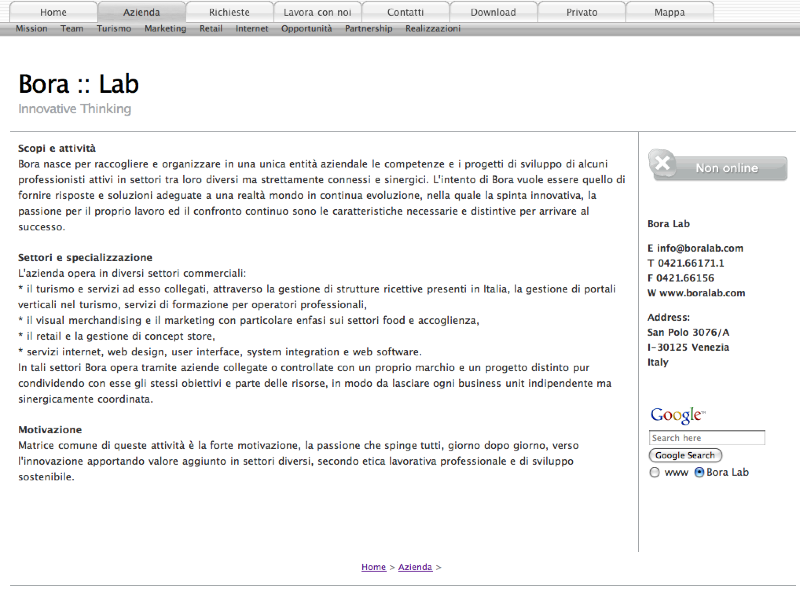Image resolution: width=800 pixels, height=596 pixels.
Task: Follow the Azienda breadcrumb link
Action: (x=415, y=567)
